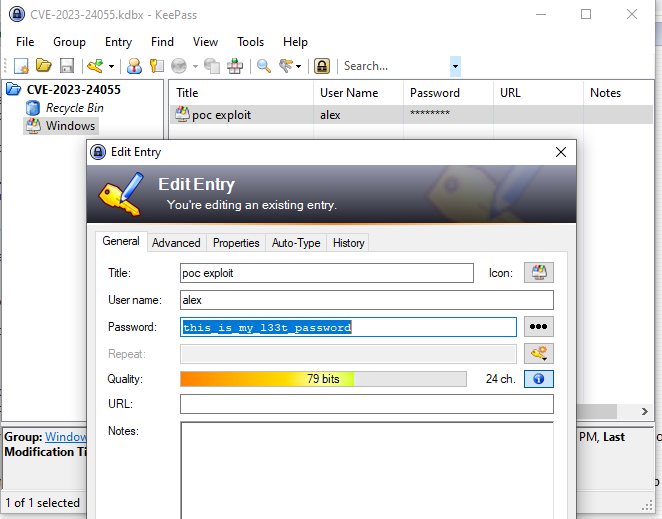The image size is (662, 519).
Task: Click the Copy User Name icon
Action: 134,66
